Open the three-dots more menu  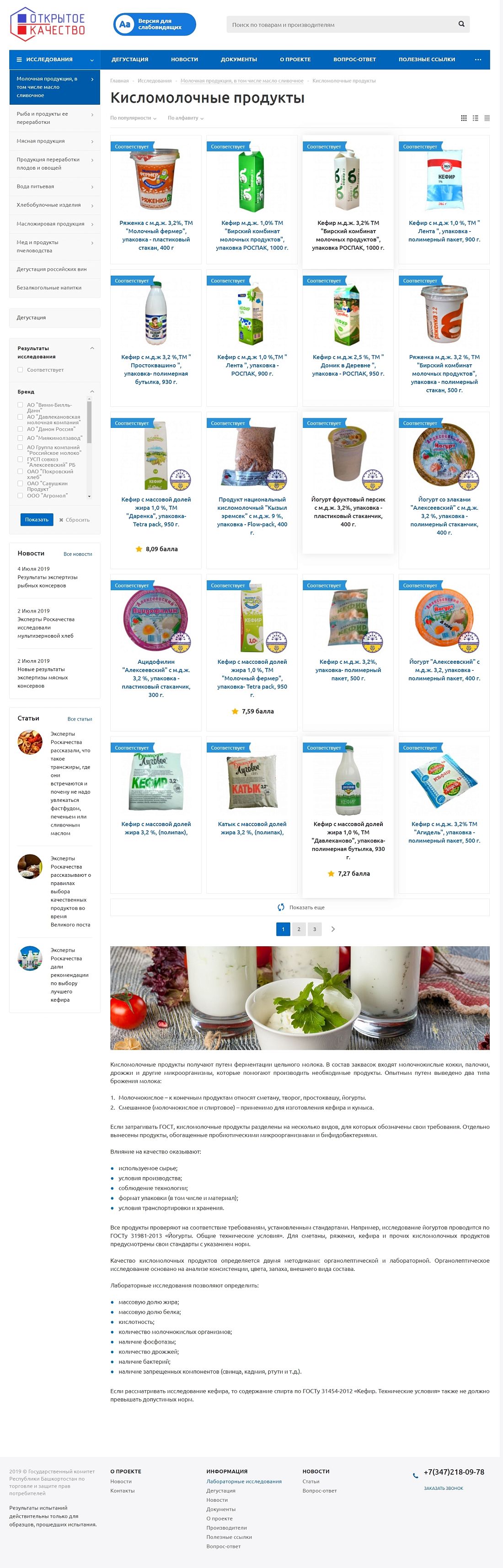(478, 59)
